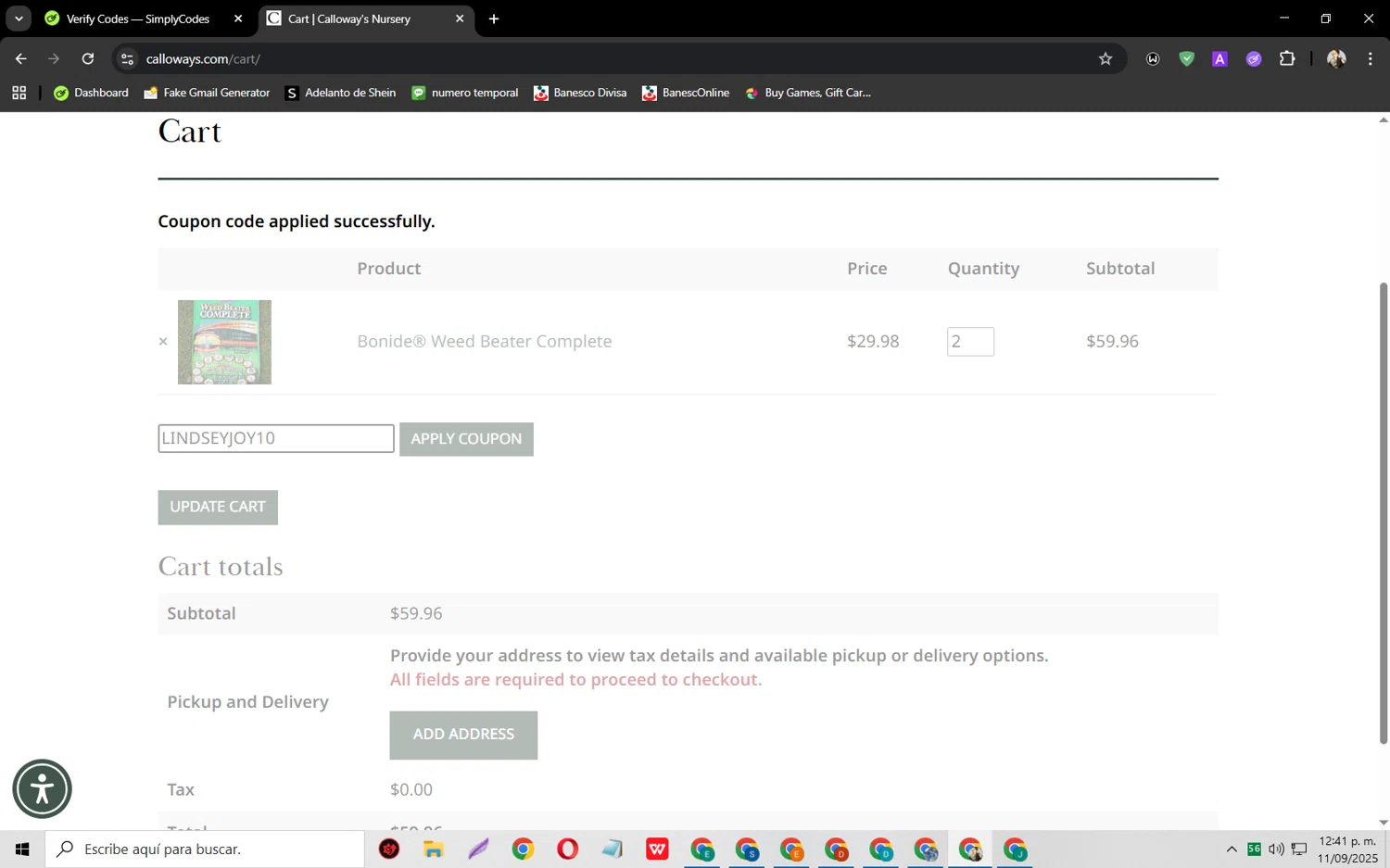Click the page vertical scrollbar
This screenshot has width=1390, height=868.
pos(1384,512)
